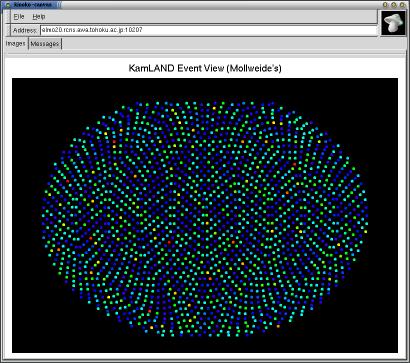Open the File menu
Viewport: 410px width, 363px height.
pyautogui.click(x=19, y=17)
